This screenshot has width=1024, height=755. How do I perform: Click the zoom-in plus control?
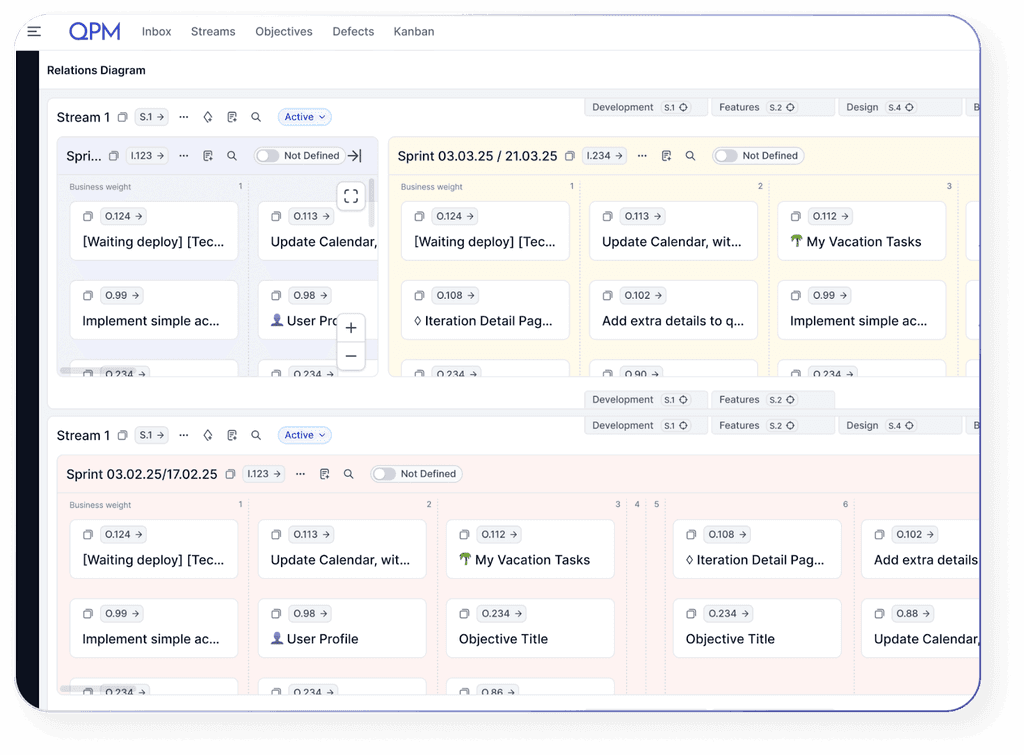(x=351, y=327)
